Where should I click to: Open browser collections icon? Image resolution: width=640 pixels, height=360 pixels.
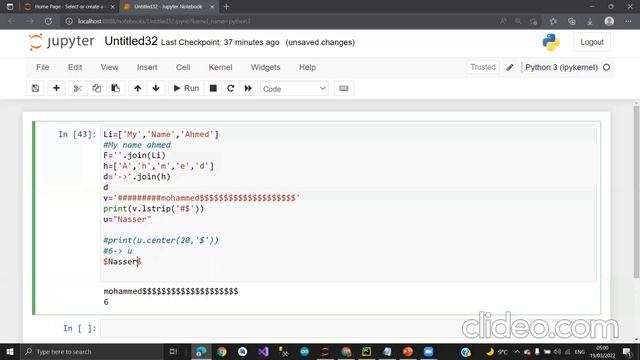(x=571, y=21)
